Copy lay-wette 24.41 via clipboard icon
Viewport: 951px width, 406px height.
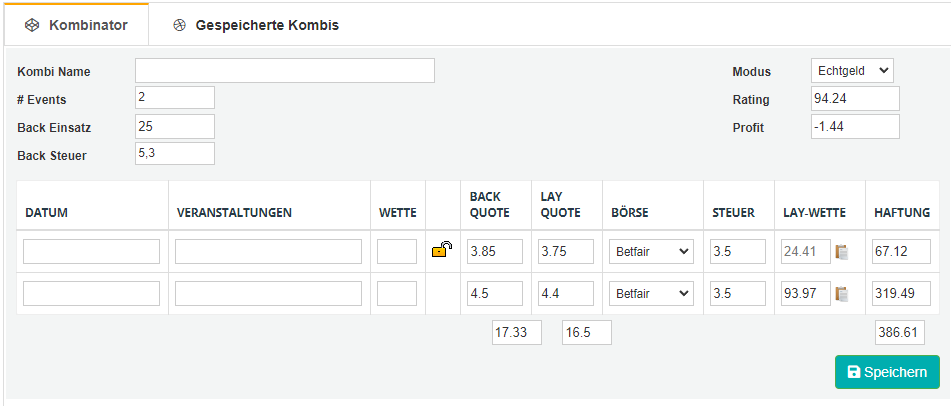pos(841,251)
